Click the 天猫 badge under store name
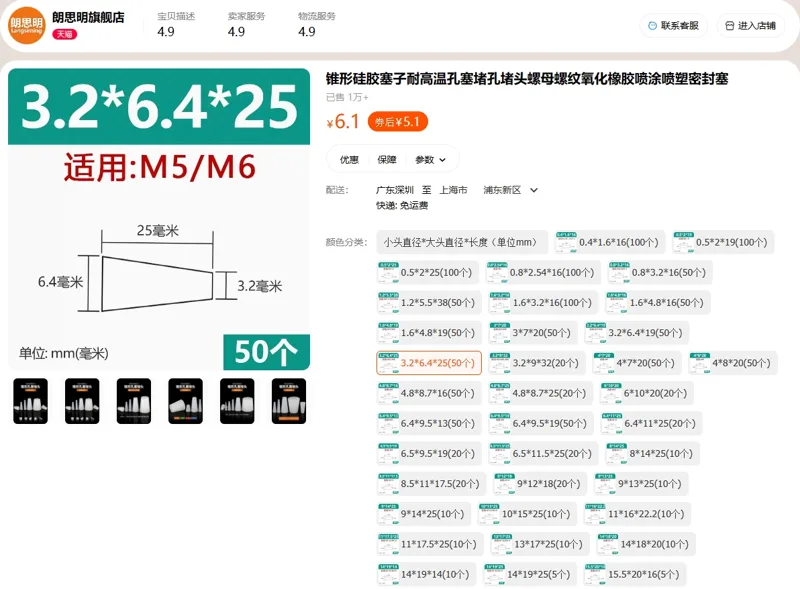Image resolution: width=800 pixels, height=589 pixels. click(64, 34)
